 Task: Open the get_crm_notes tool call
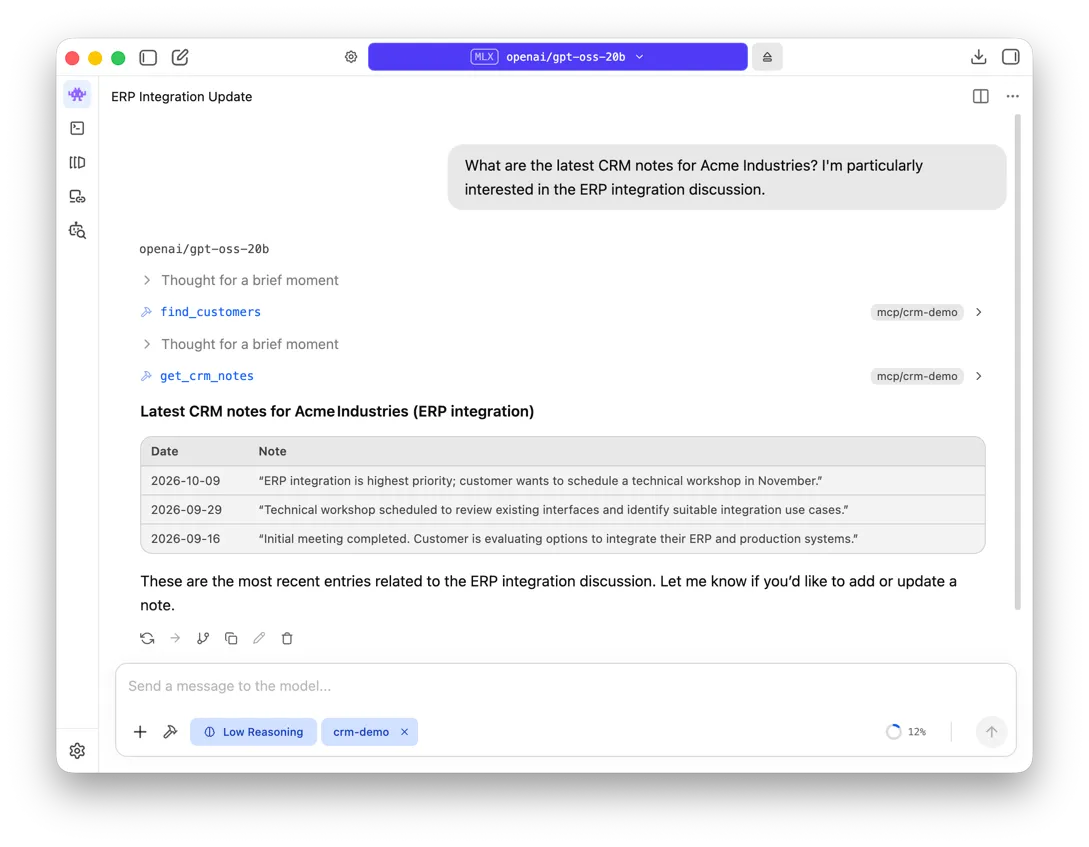point(207,376)
